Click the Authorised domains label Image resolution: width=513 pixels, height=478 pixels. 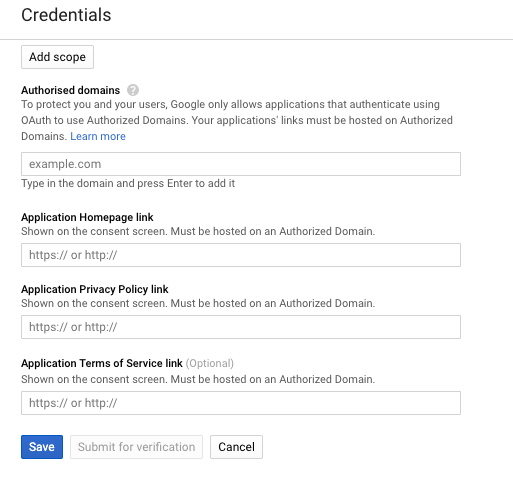pyautogui.click(x=70, y=90)
